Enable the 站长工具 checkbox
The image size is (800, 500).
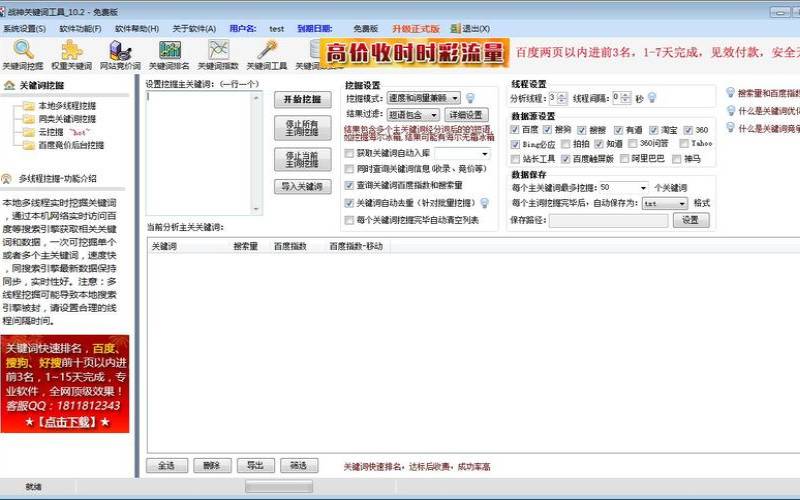point(515,159)
